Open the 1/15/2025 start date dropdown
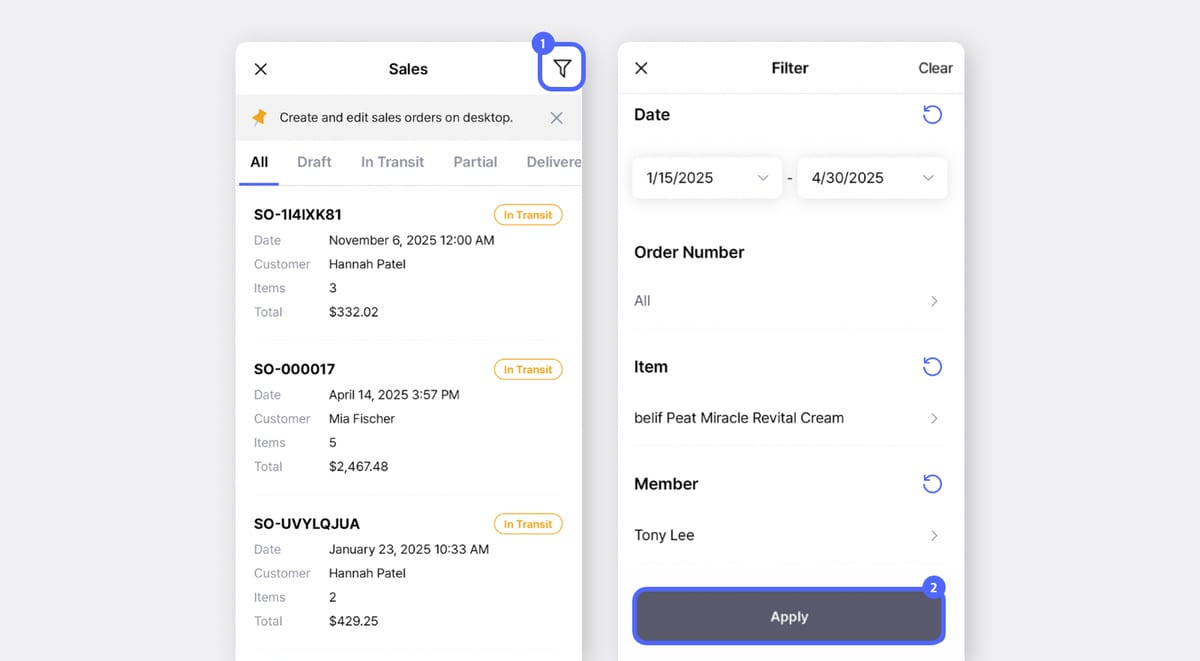The height and width of the screenshot is (661, 1200). click(x=707, y=177)
